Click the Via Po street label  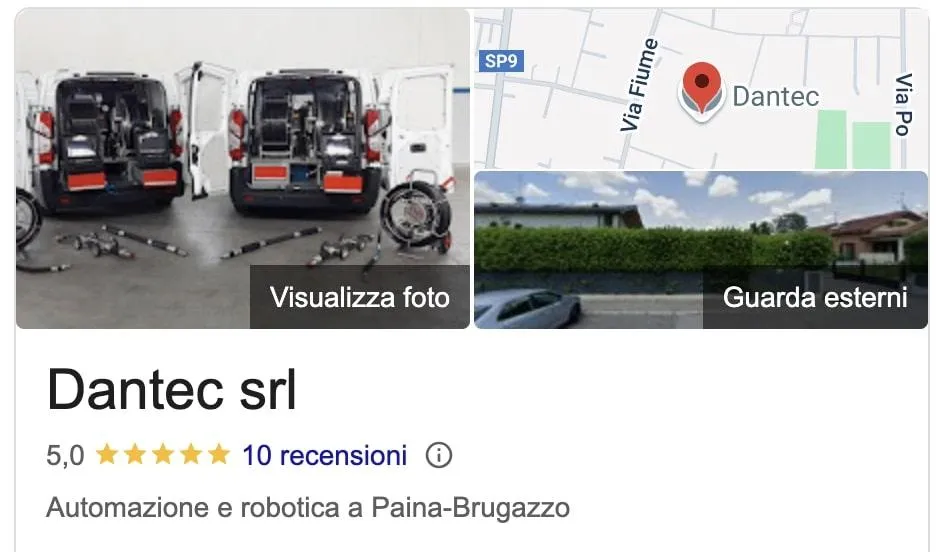904,105
